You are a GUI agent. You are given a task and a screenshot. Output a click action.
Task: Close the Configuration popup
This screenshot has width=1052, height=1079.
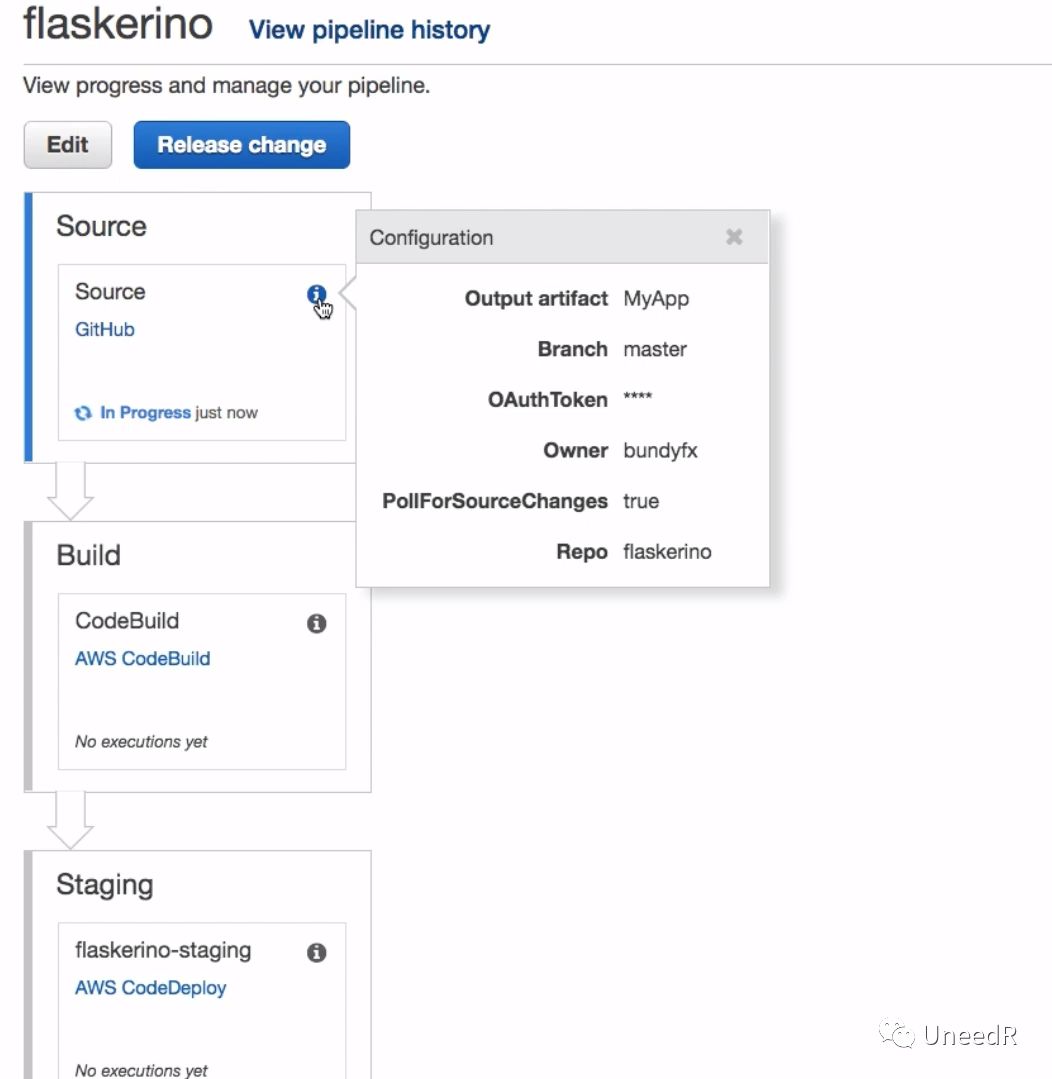734,237
